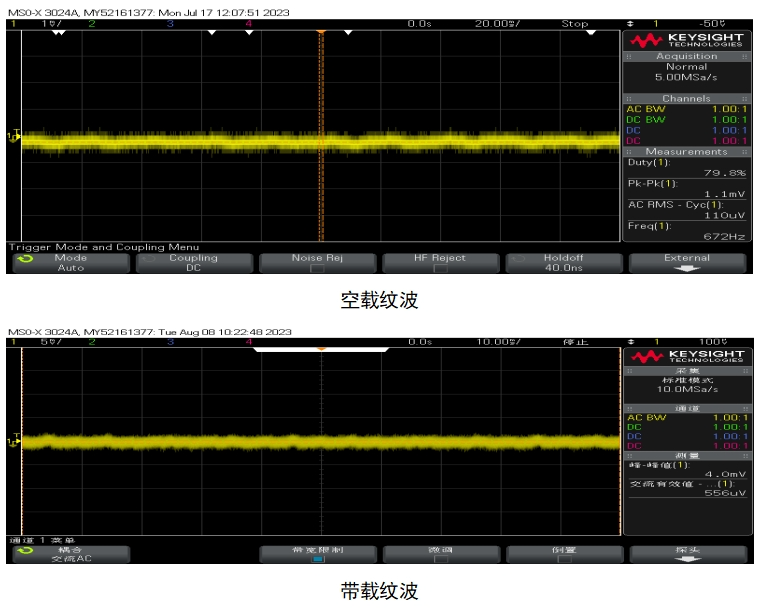Click the Pk-Pk(1) 1.1mV measurement readout
758x609 pixels.
pyautogui.click(x=686, y=188)
